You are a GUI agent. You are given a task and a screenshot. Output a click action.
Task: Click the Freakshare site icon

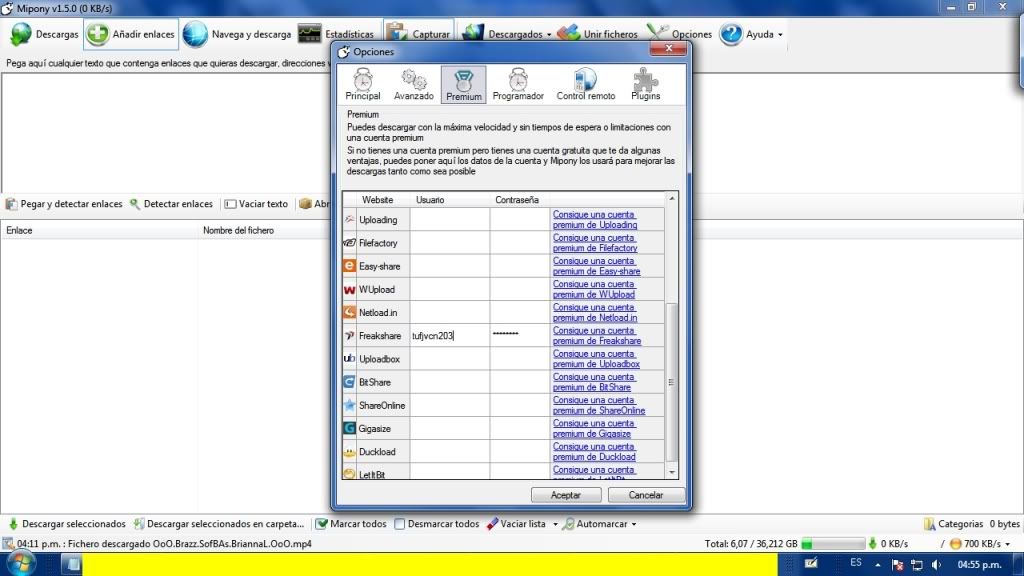(x=349, y=336)
